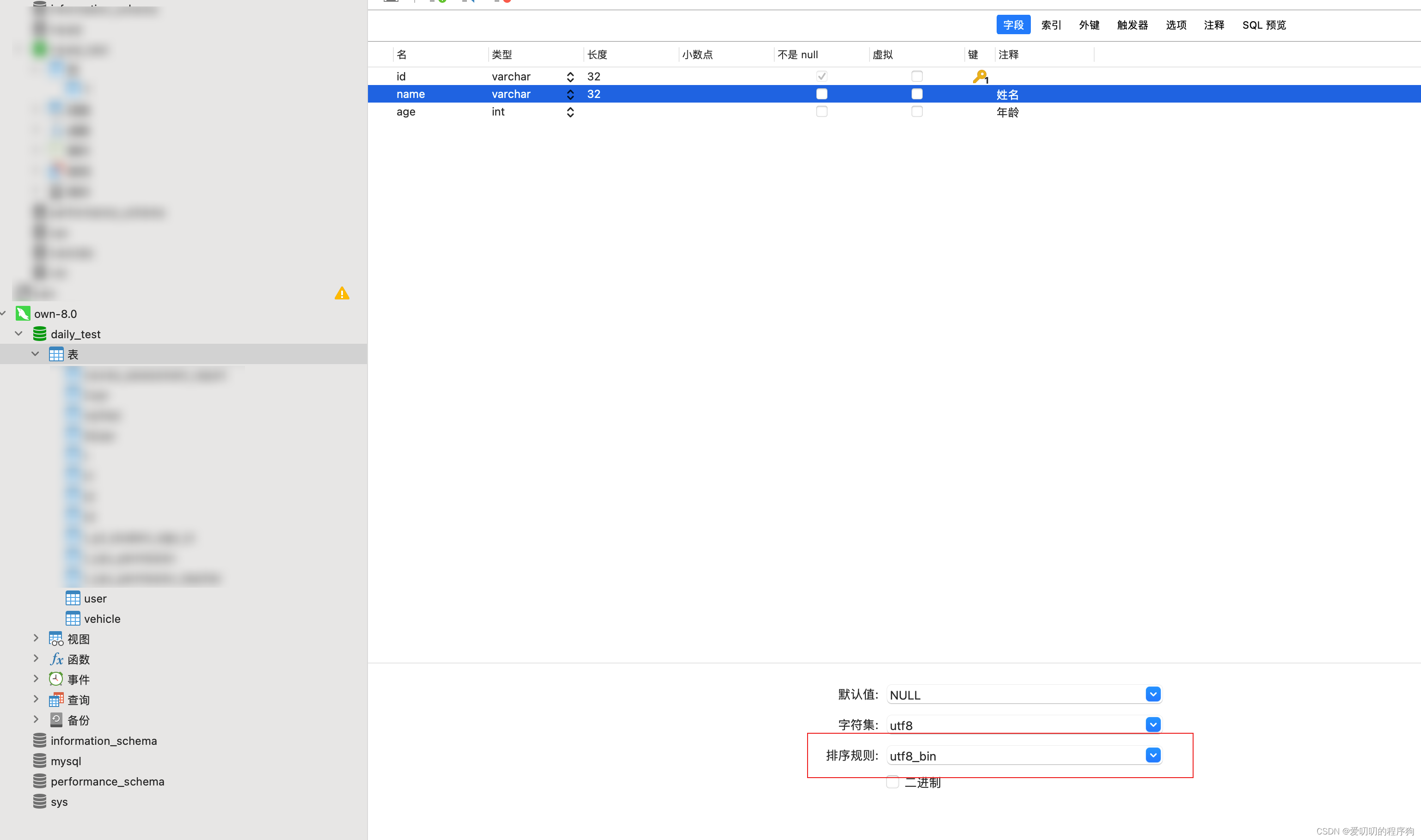Image resolution: width=1421 pixels, height=840 pixels.
Task: Click the 外键 panel icon
Action: click(x=1088, y=24)
